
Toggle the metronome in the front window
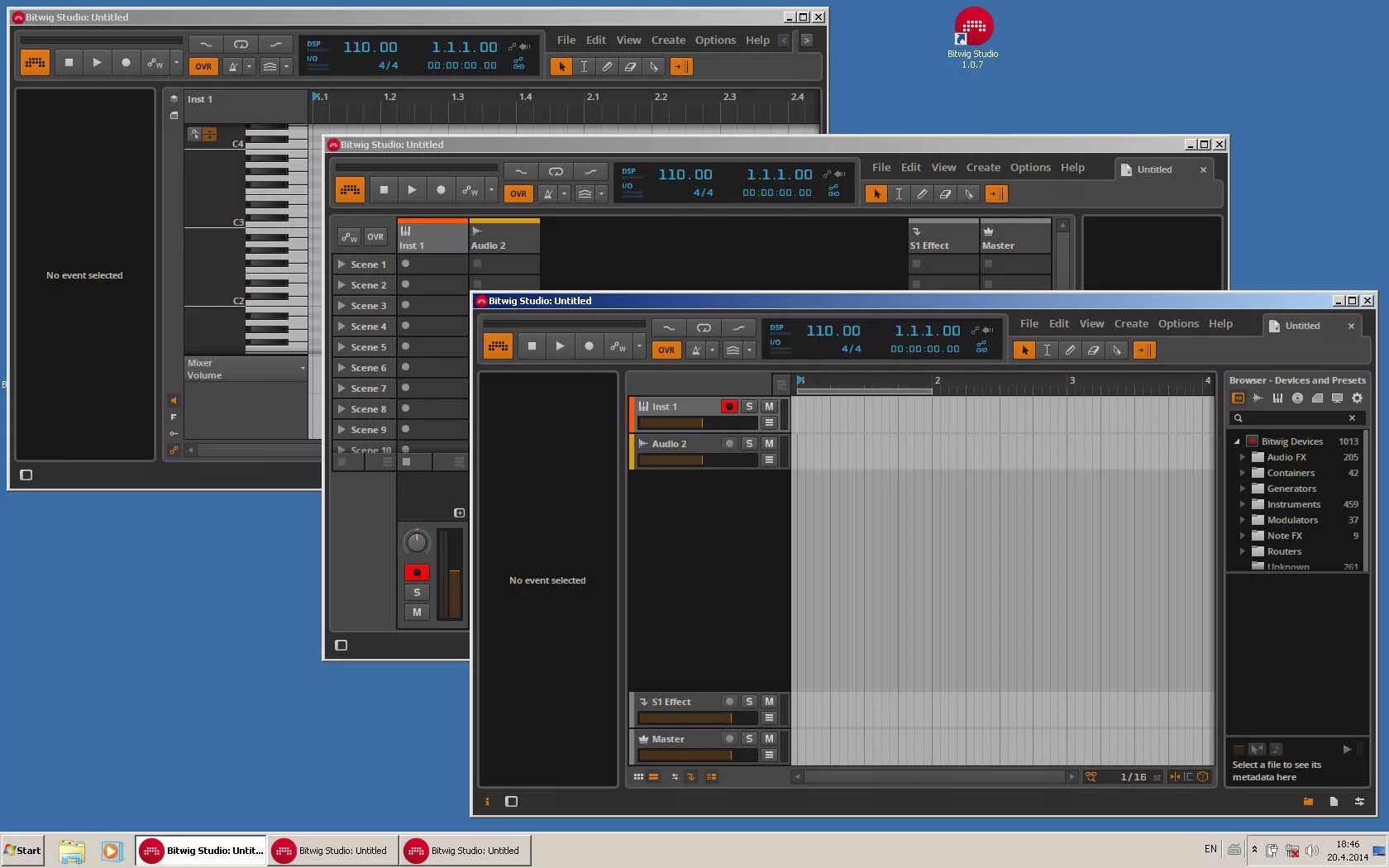click(x=696, y=350)
